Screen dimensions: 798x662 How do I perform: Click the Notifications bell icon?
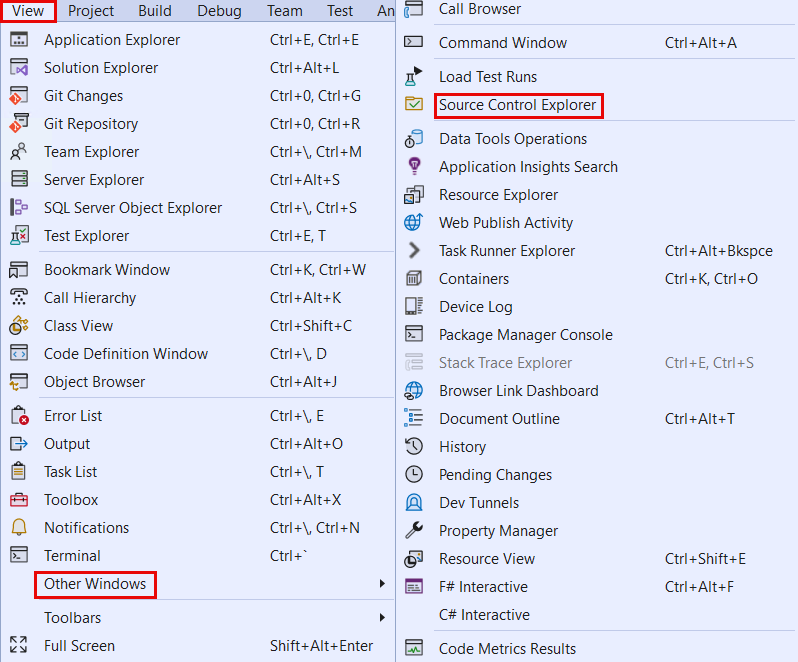(18, 528)
